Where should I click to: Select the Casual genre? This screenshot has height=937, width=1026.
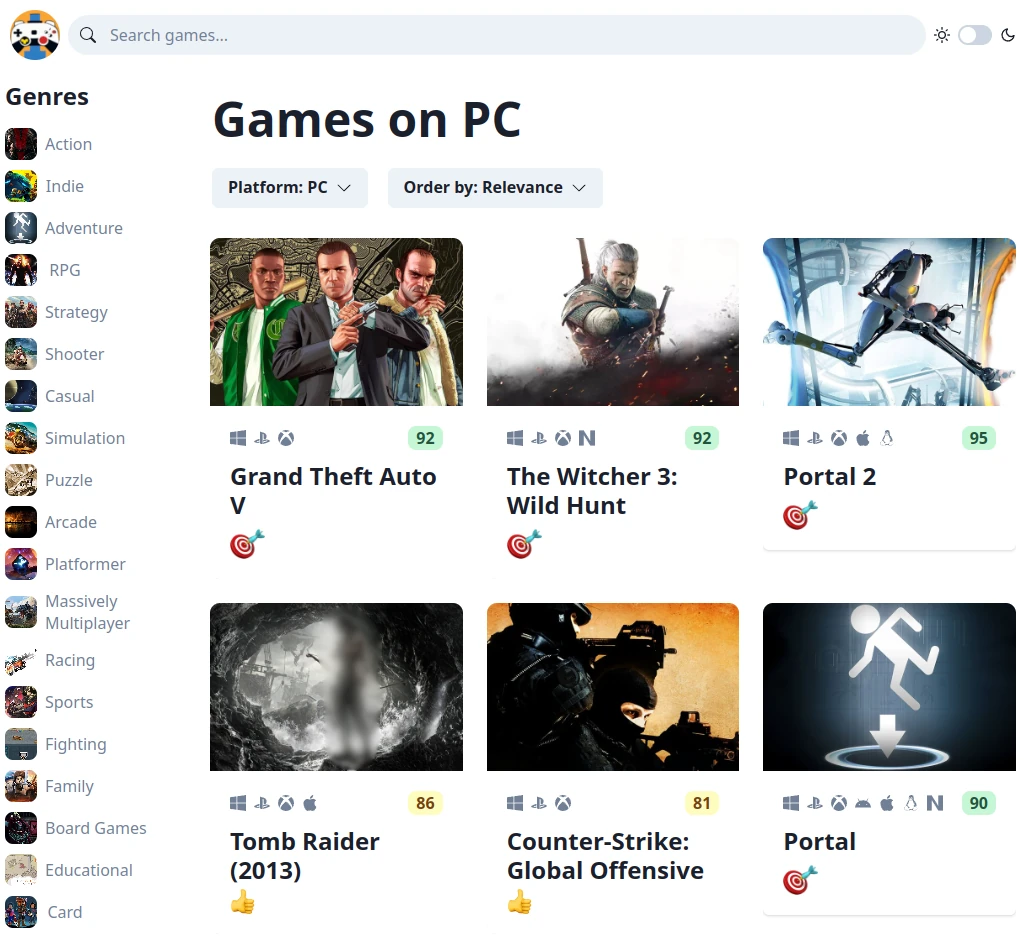(70, 396)
